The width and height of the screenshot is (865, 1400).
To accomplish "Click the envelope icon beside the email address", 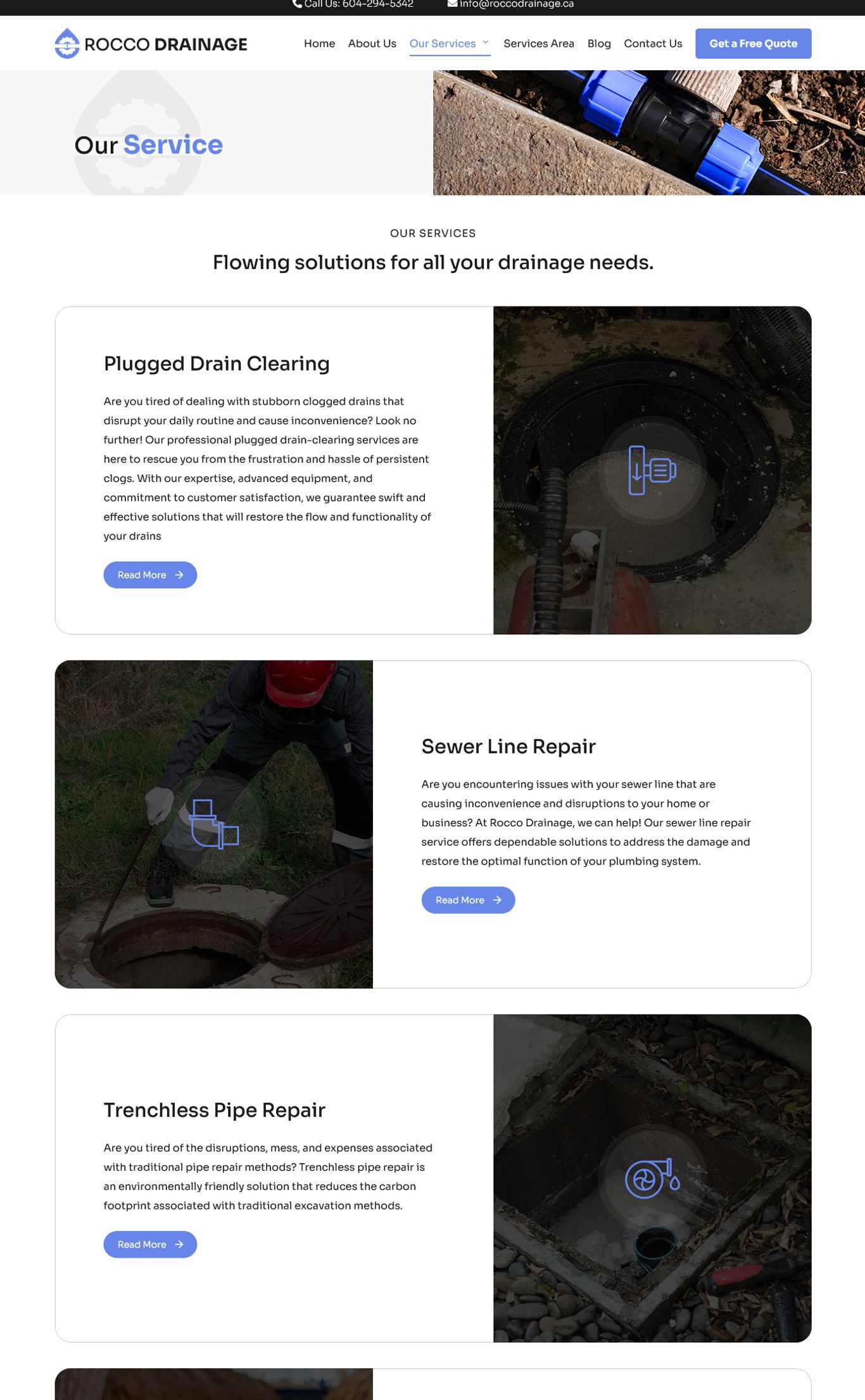I will click(452, 4).
